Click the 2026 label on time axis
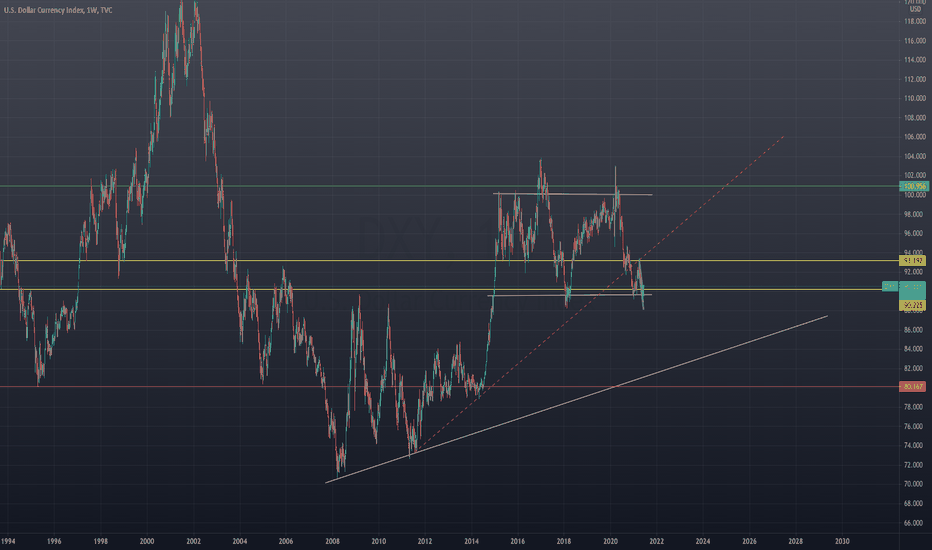The image size is (932, 550). [x=750, y=541]
